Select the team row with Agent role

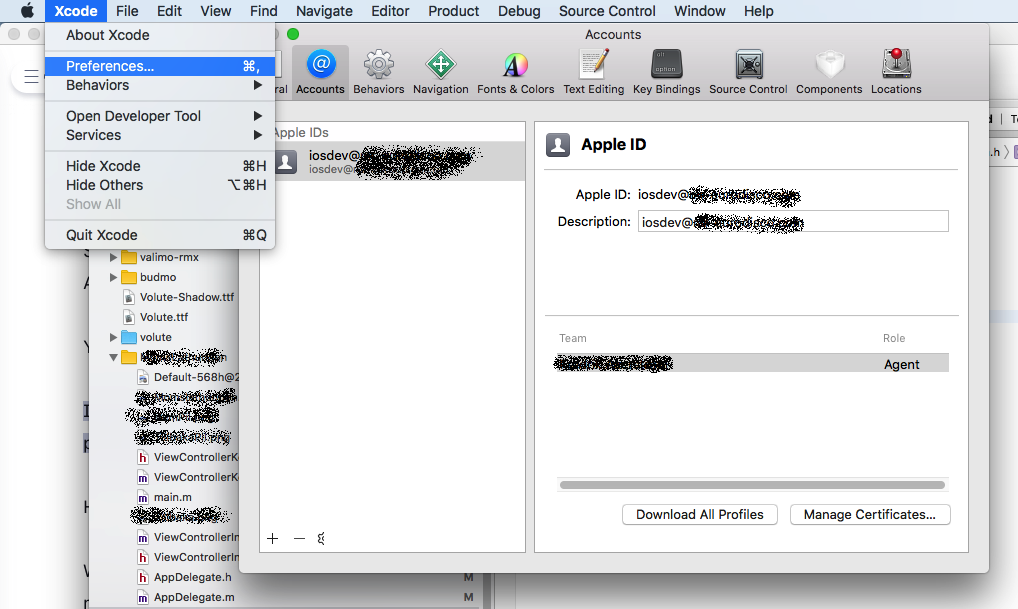coord(752,363)
